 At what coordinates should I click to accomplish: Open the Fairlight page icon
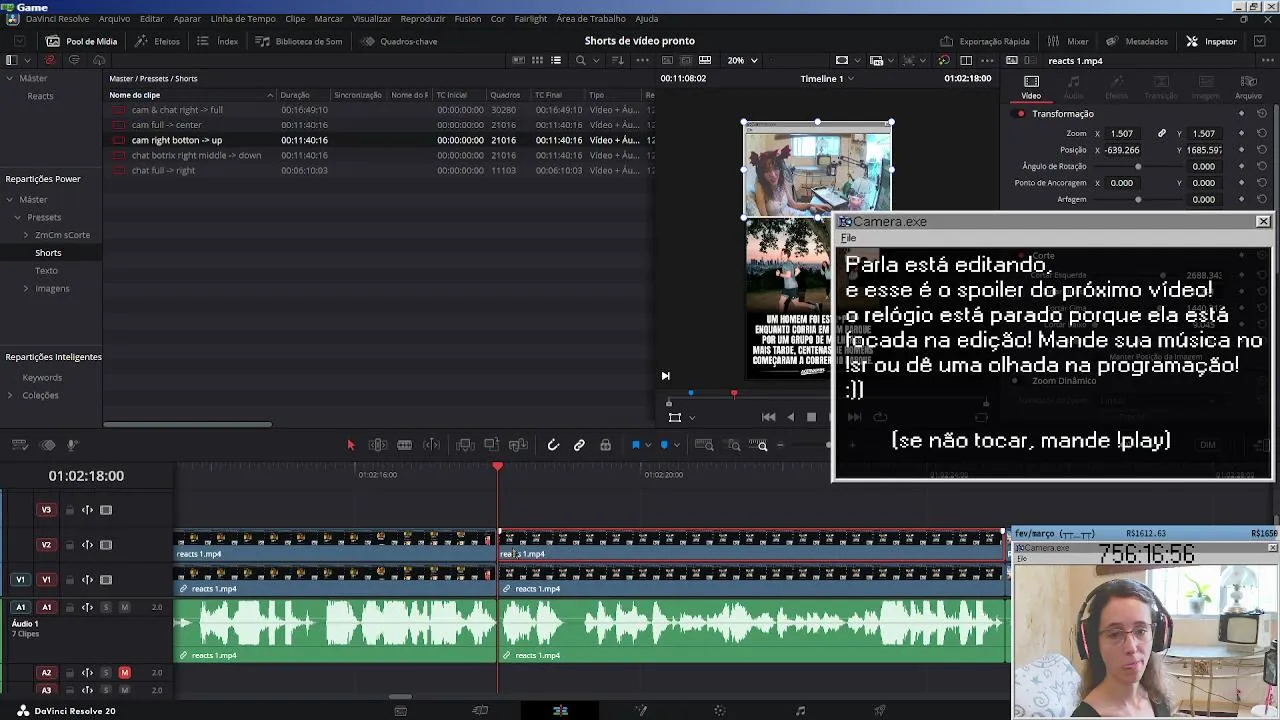pyautogui.click(x=800, y=711)
